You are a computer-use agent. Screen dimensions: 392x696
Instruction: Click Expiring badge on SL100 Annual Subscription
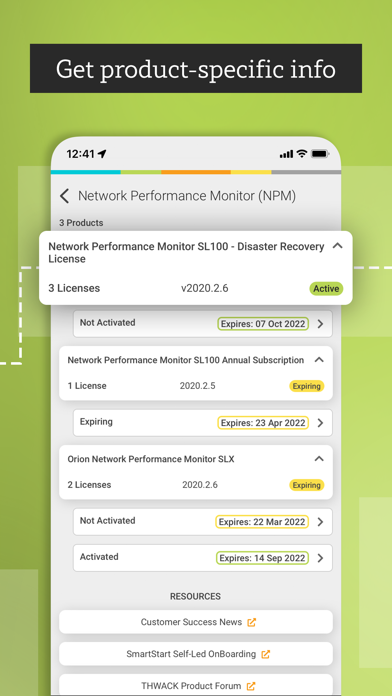tap(306, 386)
